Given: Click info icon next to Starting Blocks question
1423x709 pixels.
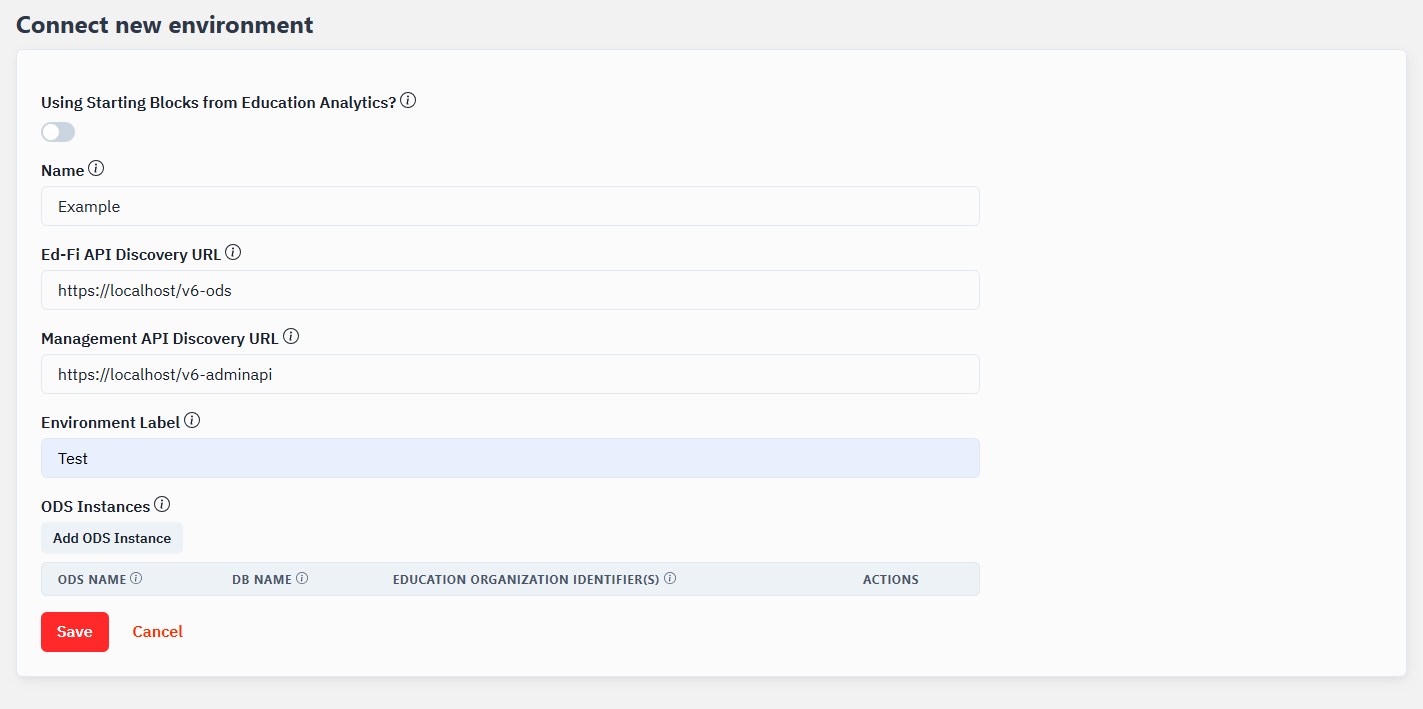Looking at the screenshot, I should 408,101.
